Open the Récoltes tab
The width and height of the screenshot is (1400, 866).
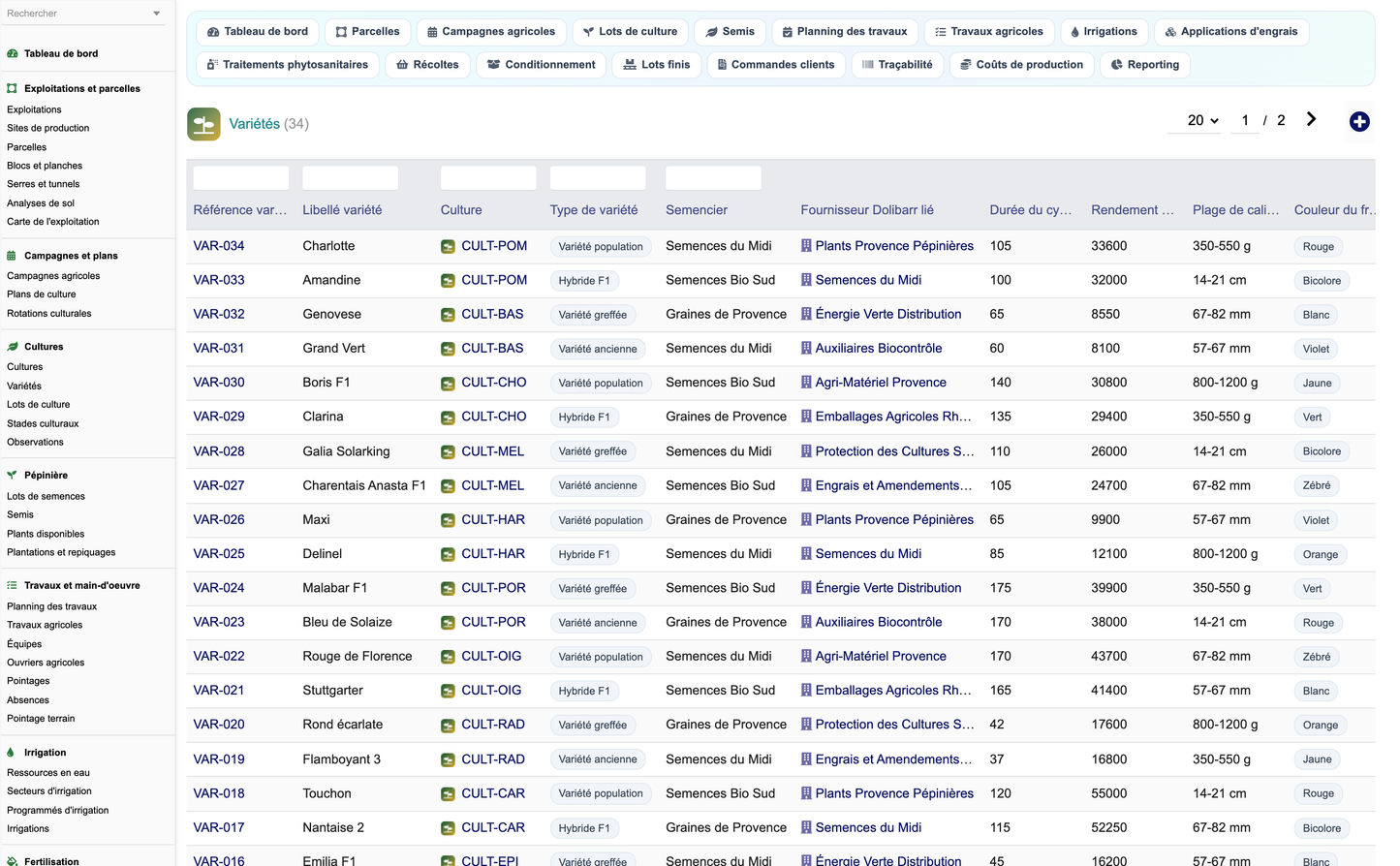pos(427,65)
